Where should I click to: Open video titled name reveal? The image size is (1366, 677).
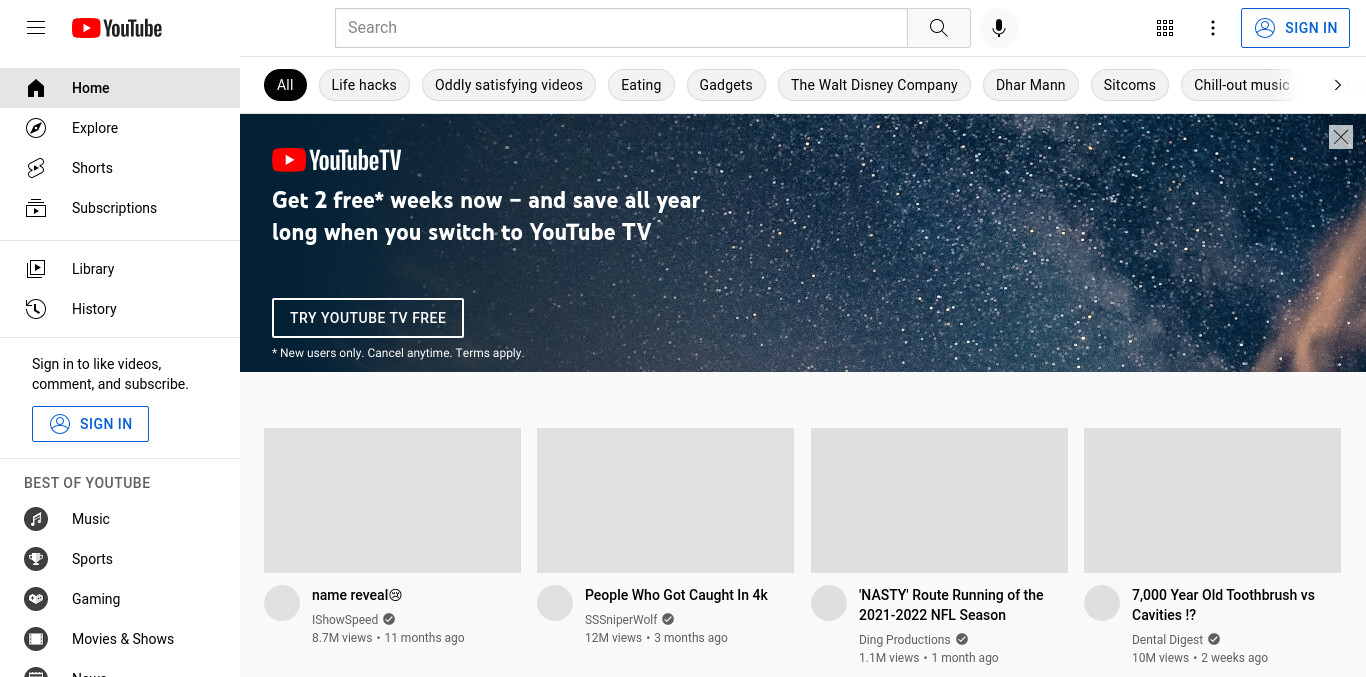click(357, 595)
